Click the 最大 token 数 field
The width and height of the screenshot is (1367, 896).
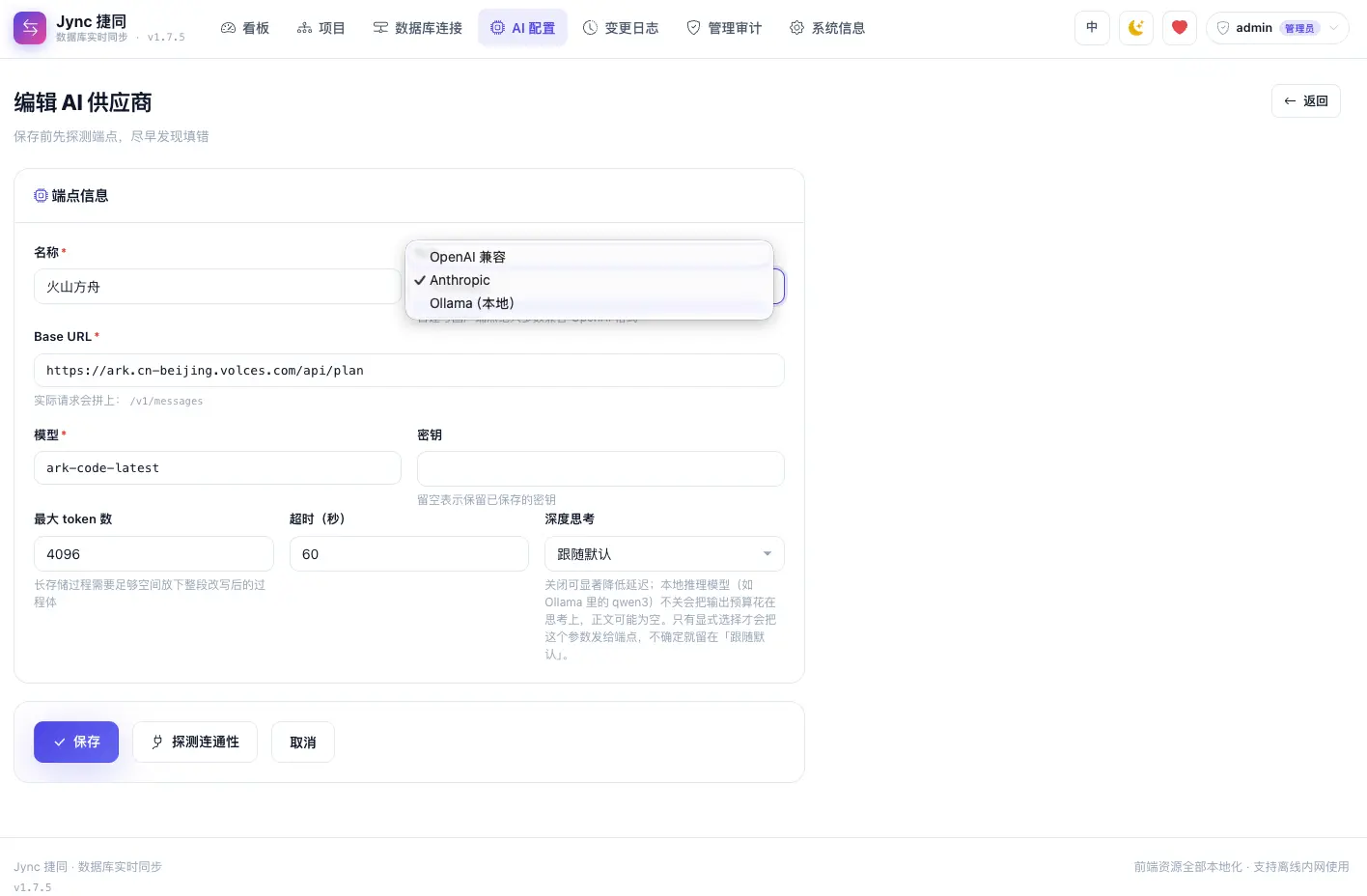coord(153,554)
